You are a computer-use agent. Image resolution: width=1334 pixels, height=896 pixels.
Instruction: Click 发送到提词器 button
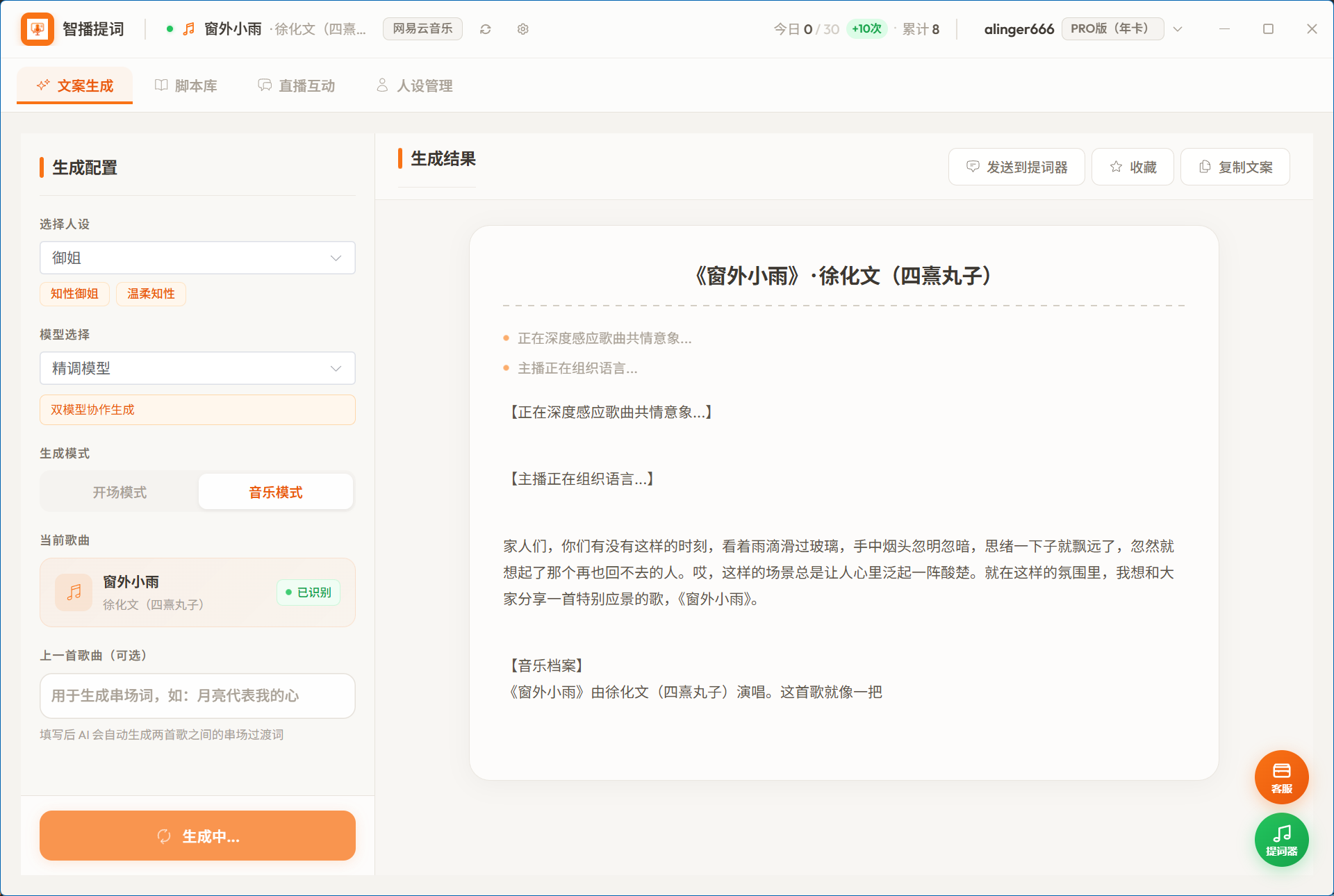[1016, 167]
